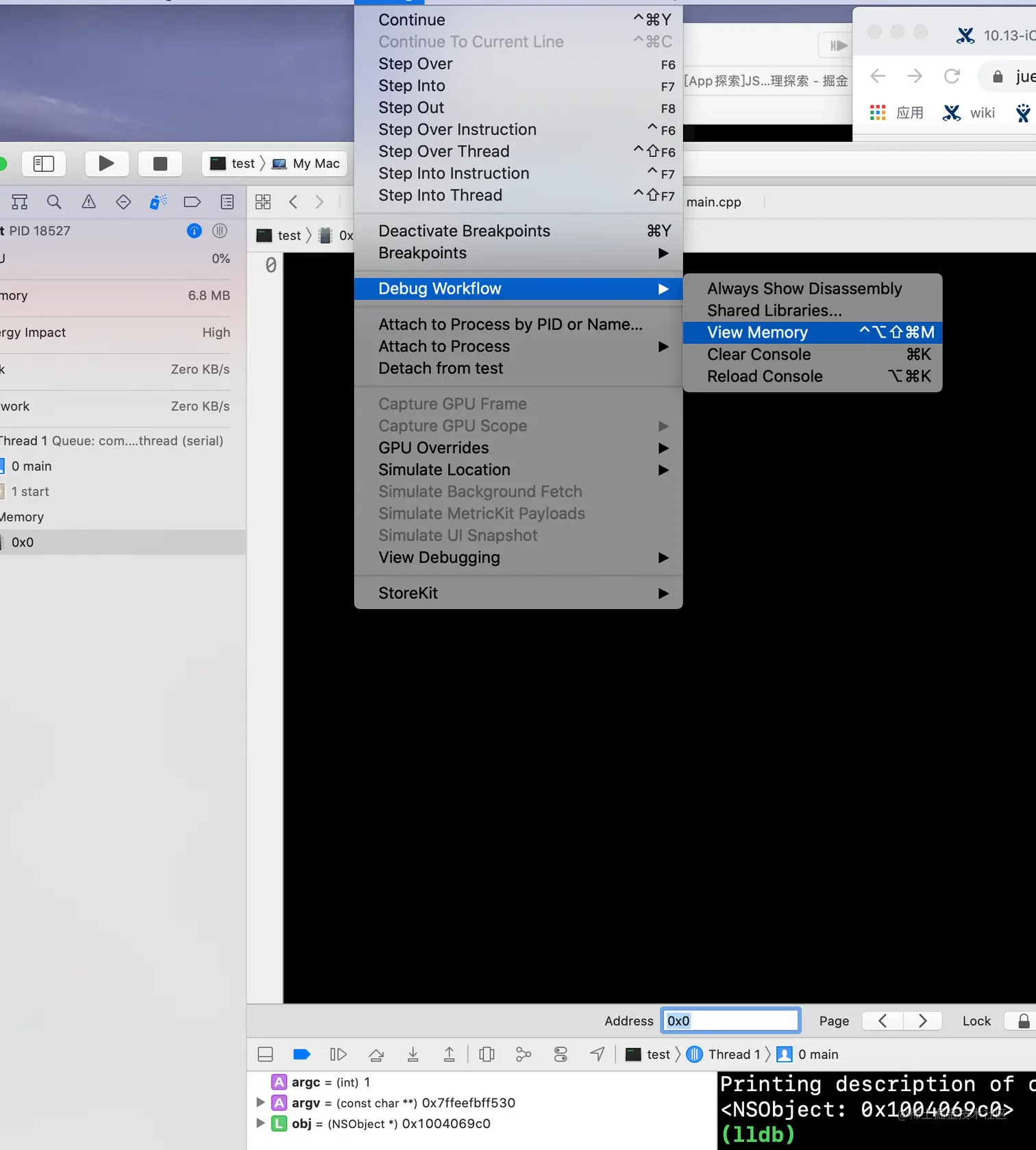Select Clear Console in the submenu
This screenshot has height=1150, width=1036.
[x=813, y=354]
